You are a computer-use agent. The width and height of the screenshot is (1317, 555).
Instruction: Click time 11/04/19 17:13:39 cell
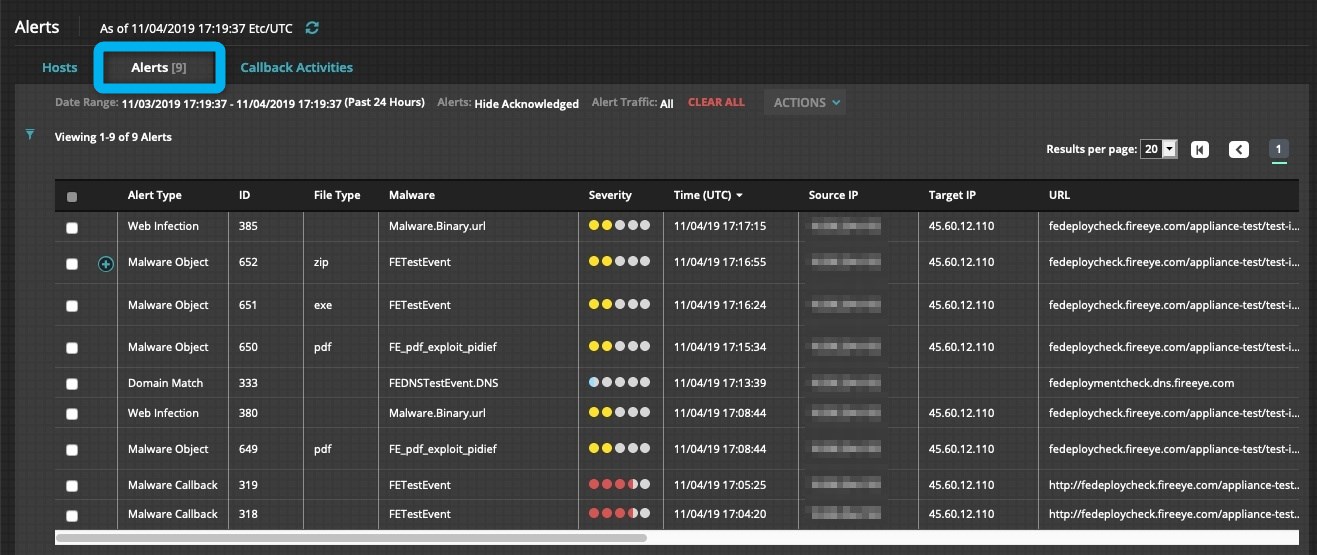tap(720, 383)
